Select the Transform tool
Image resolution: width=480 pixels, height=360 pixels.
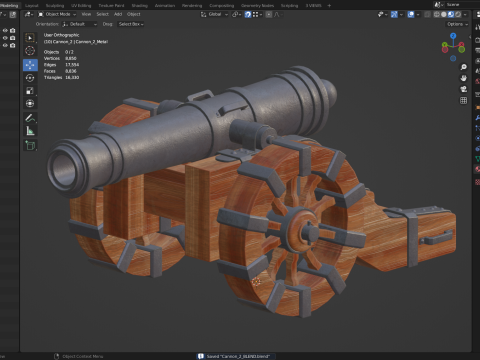pyautogui.click(x=30, y=104)
